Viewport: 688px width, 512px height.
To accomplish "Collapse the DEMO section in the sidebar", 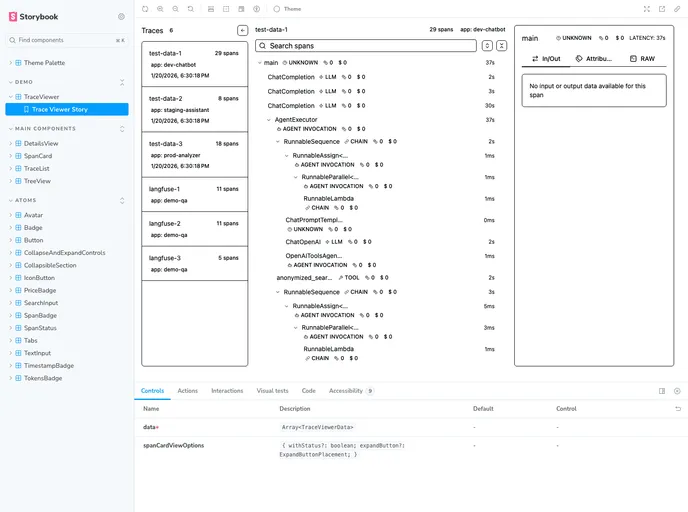I will coord(123,82).
